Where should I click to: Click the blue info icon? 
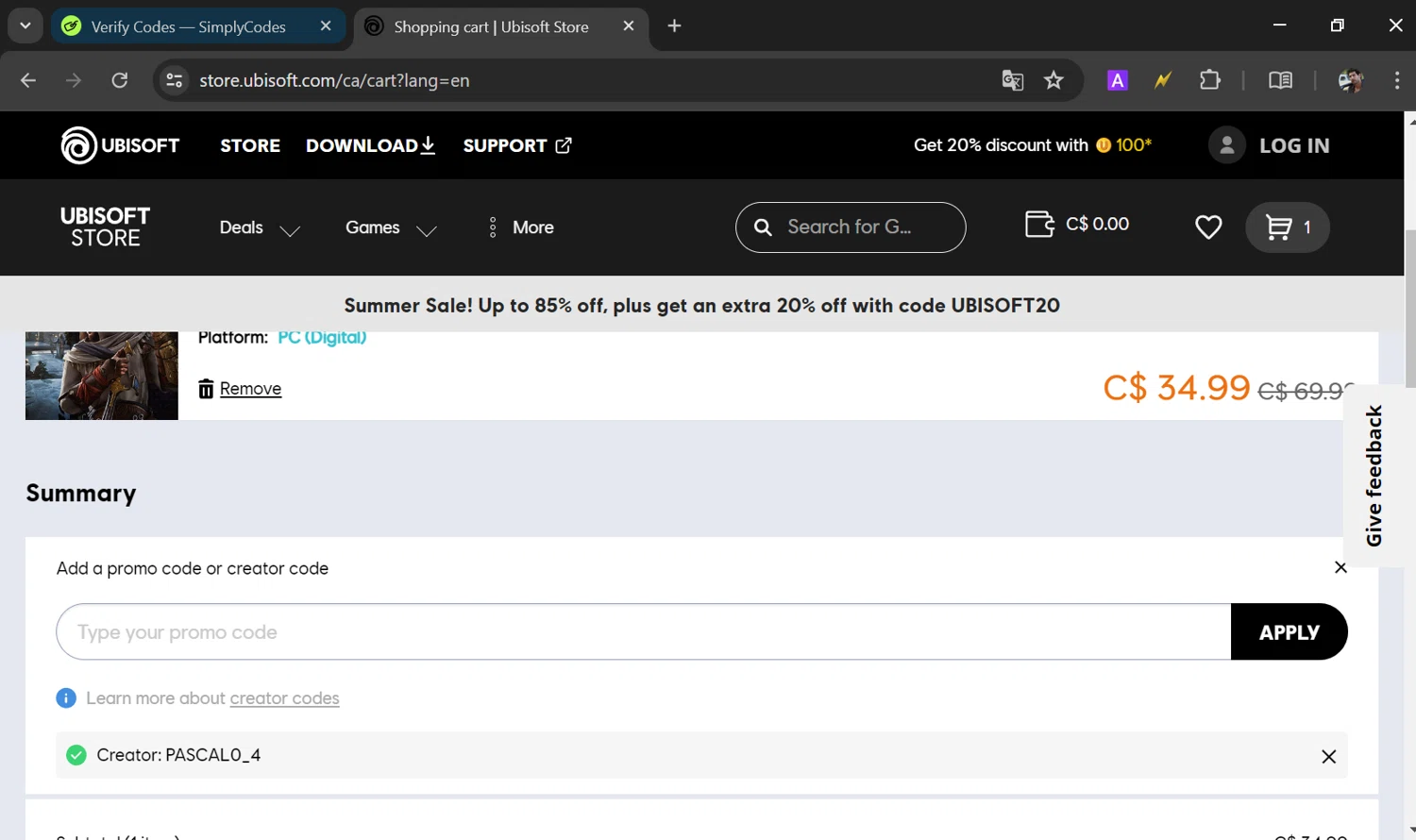coord(66,698)
